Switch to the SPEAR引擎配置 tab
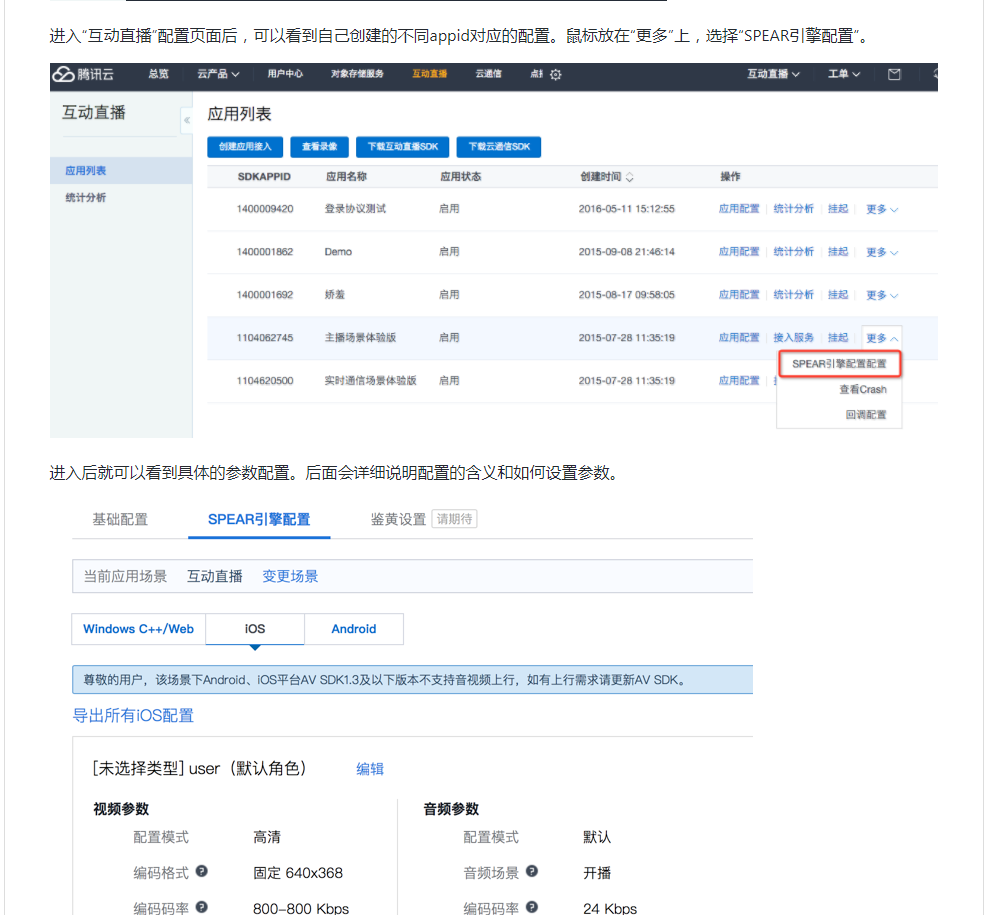Image resolution: width=1004 pixels, height=915 pixels. (259, 519)
